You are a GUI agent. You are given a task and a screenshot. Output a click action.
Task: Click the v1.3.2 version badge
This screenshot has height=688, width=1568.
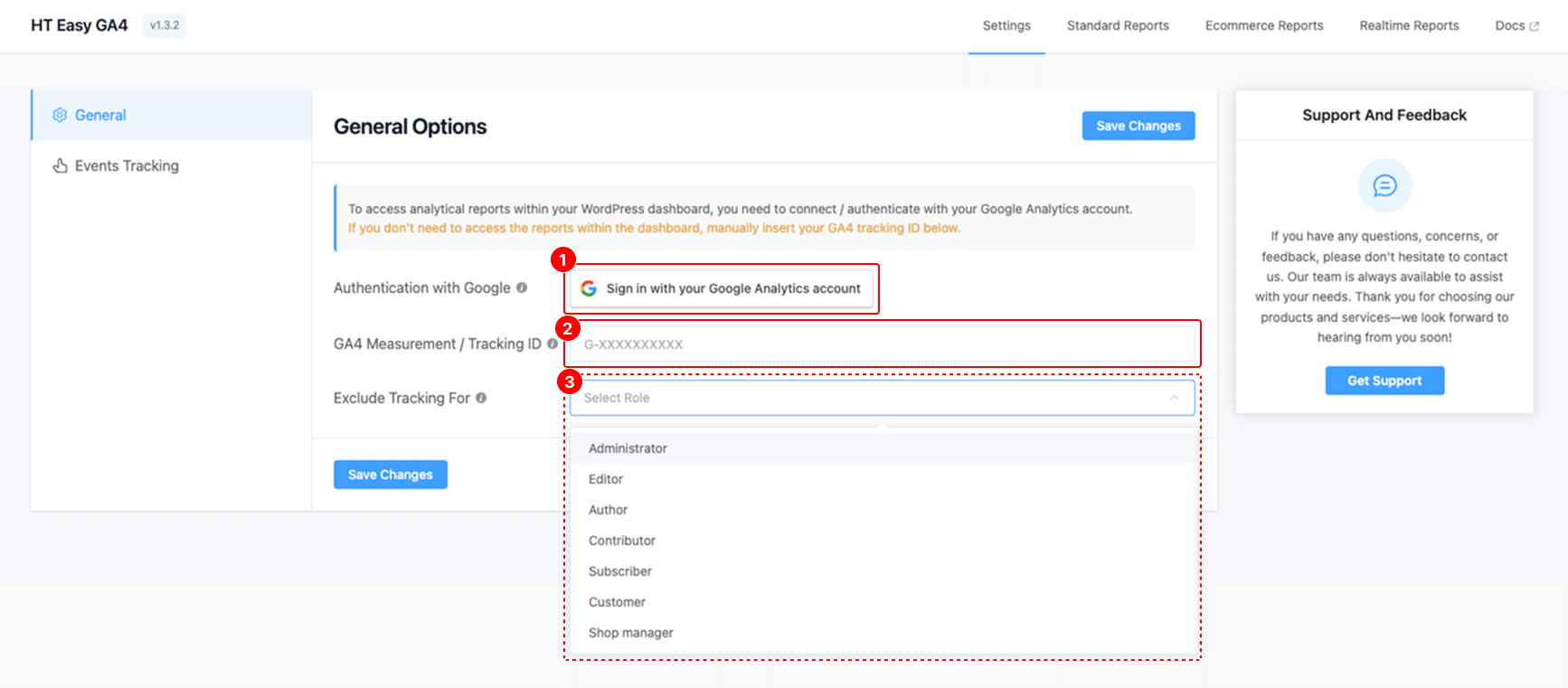click(x=165, y=25)
